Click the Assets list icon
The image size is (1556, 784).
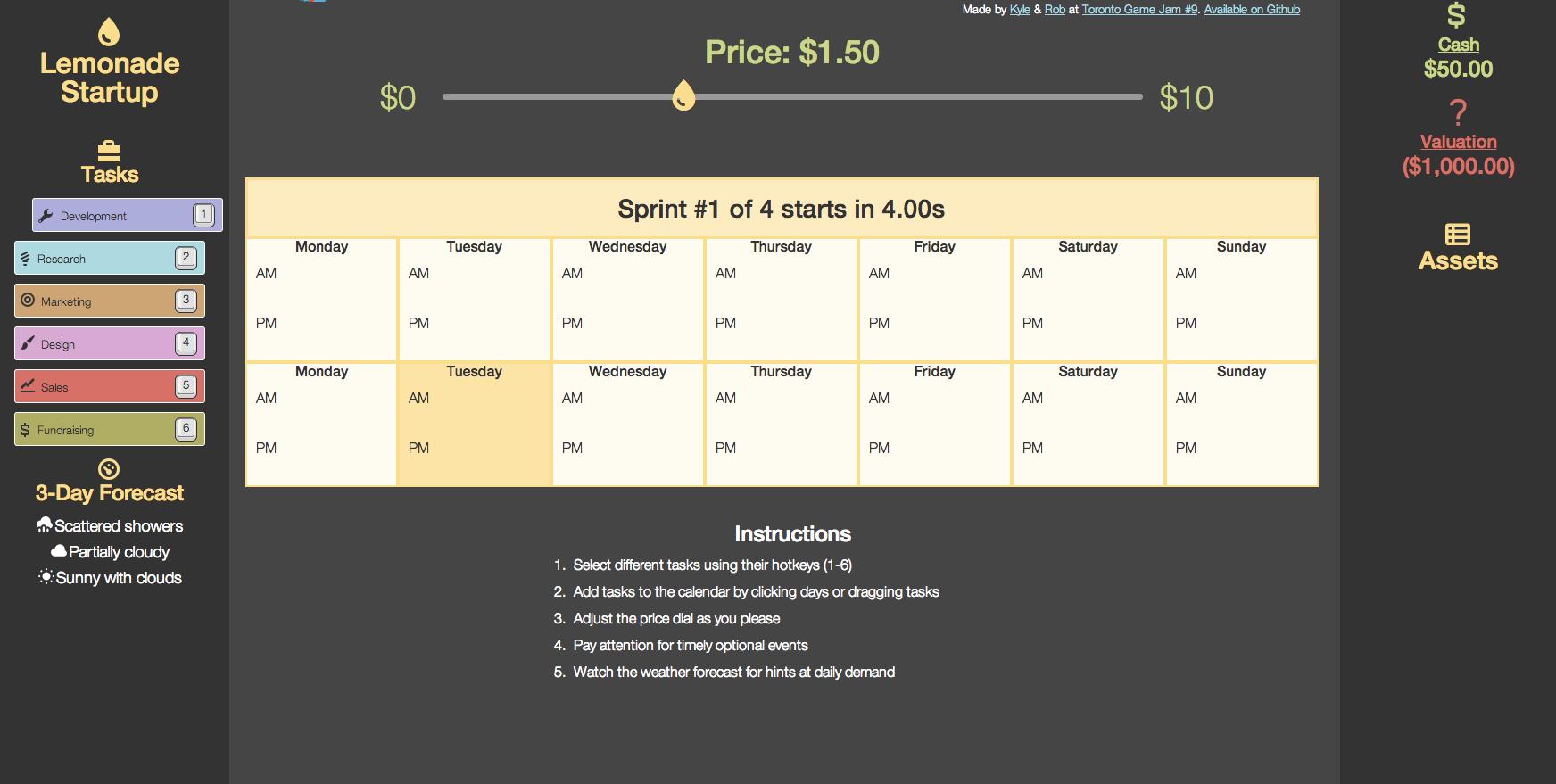1458,235
